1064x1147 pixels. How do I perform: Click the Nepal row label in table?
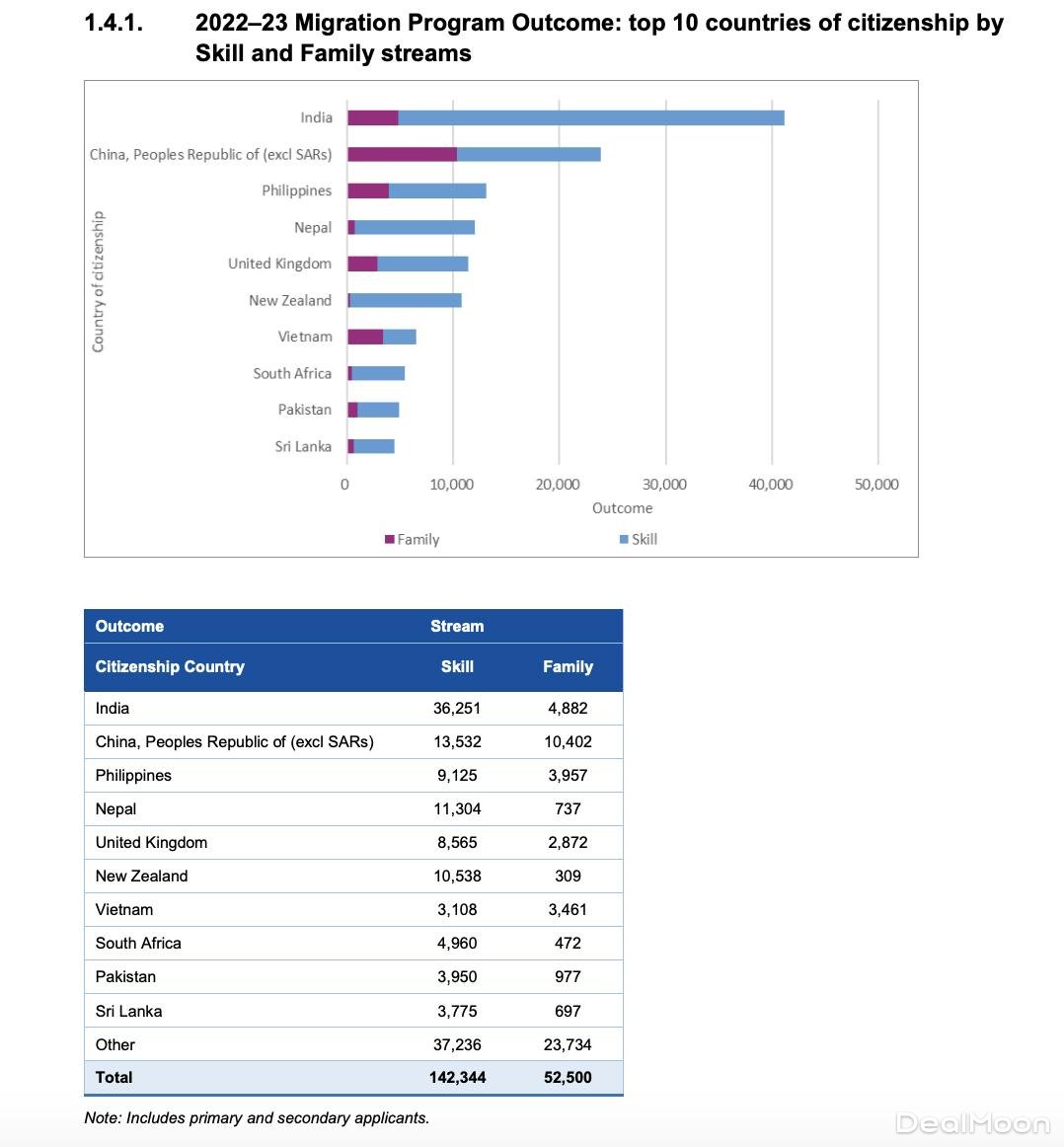[115, 808]
